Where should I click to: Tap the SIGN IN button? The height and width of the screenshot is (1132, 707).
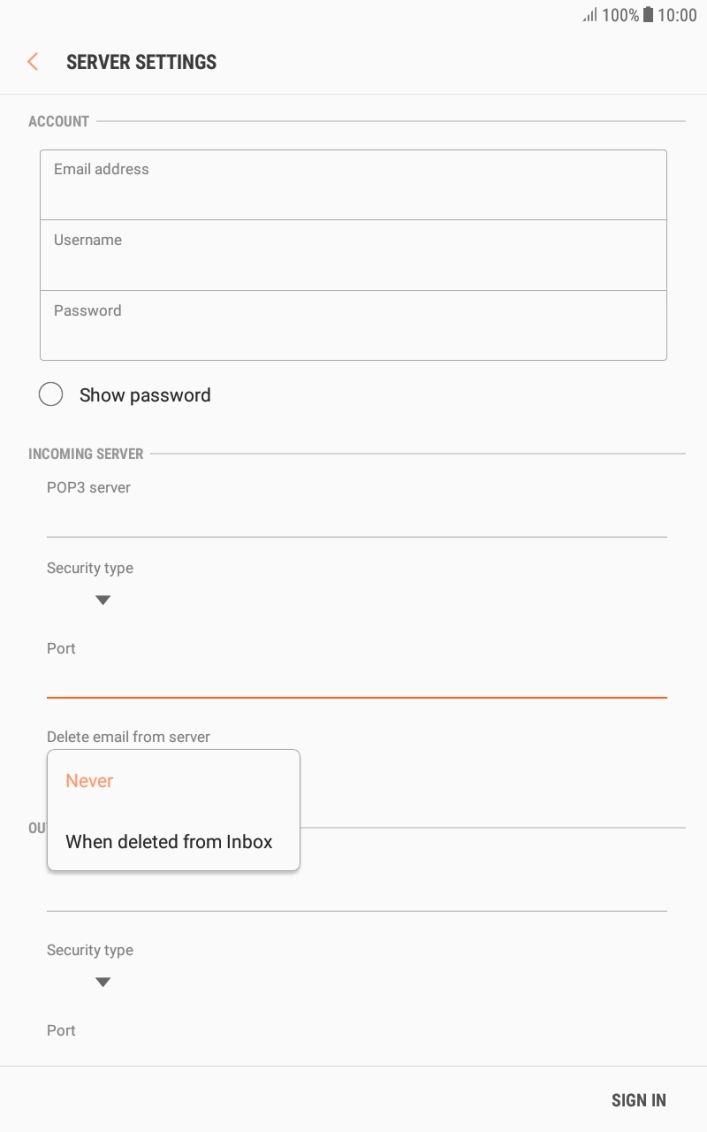click(639, 1099)
